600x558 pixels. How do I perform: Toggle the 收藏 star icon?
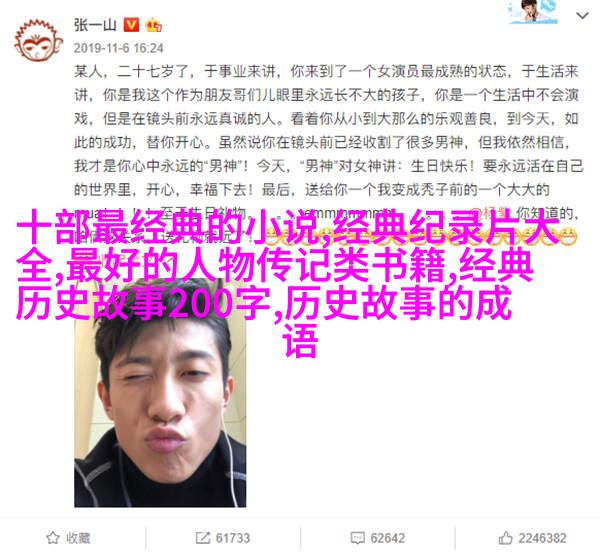coord(52,538)
